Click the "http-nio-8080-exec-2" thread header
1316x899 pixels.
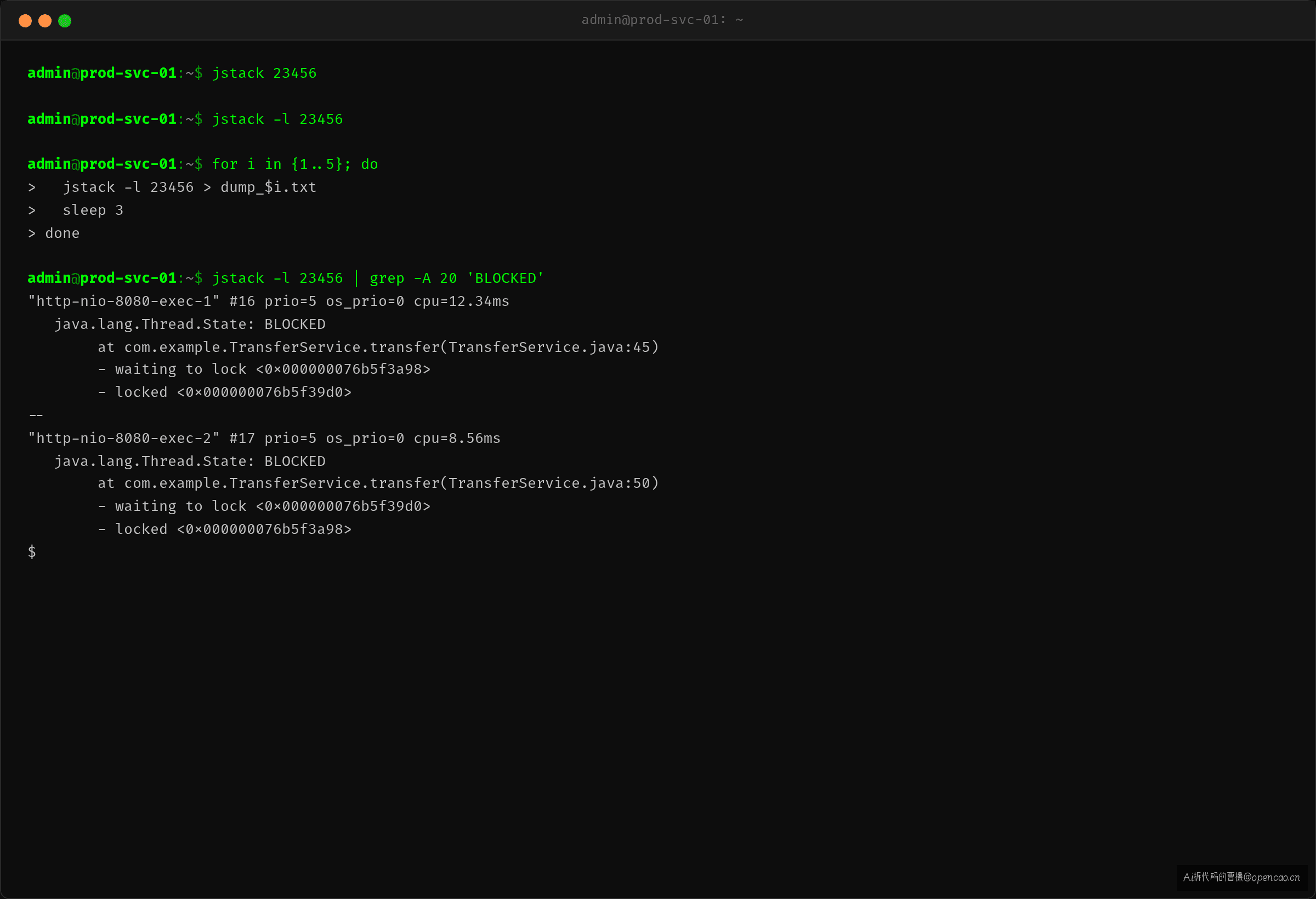264,438
